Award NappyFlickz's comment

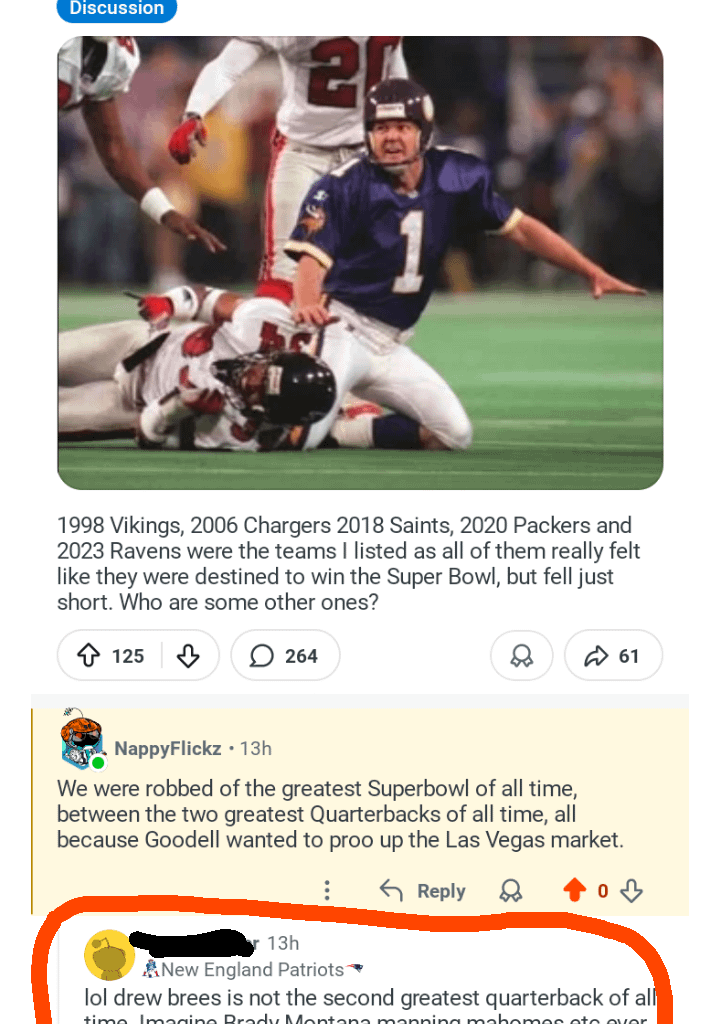(x=510, y=891)
